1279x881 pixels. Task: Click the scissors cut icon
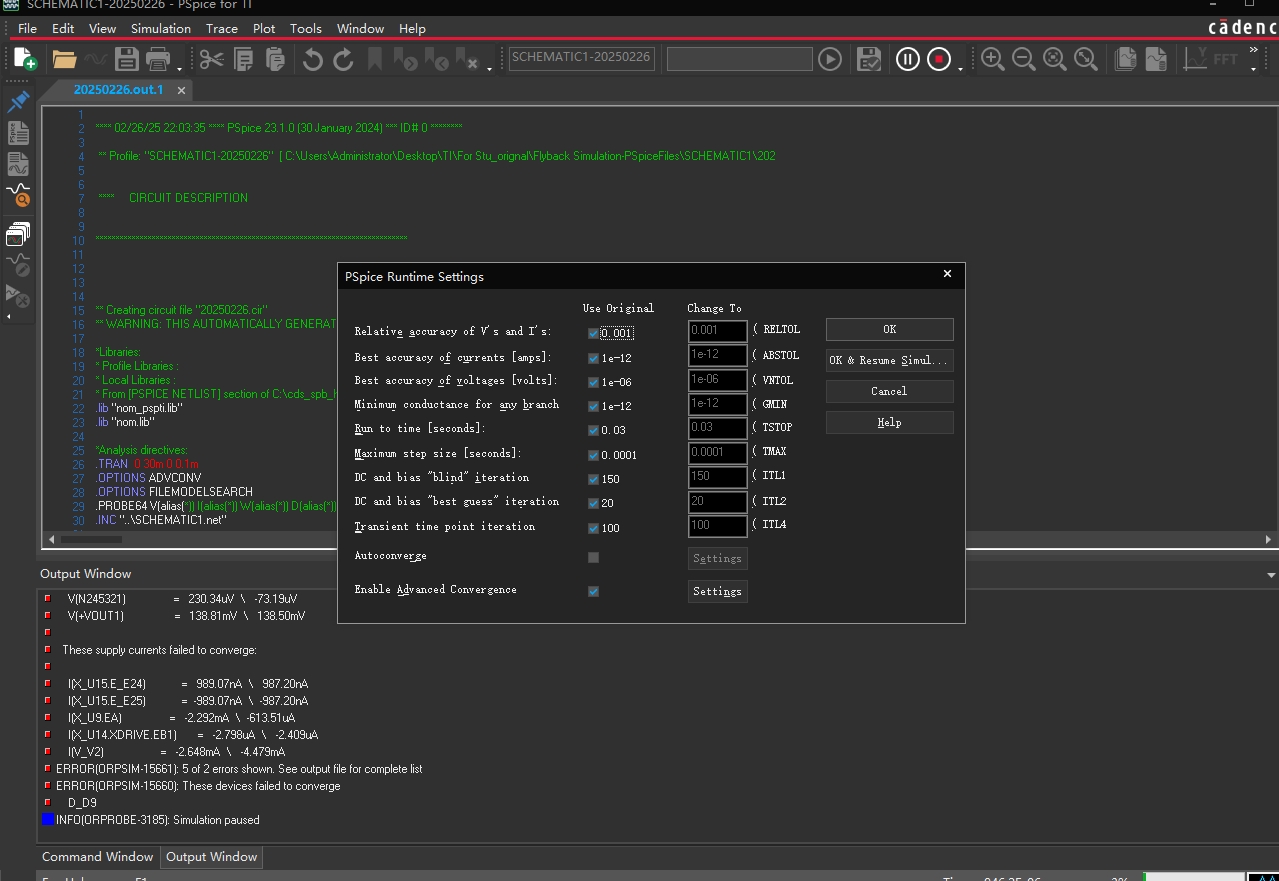pos(211,59)
